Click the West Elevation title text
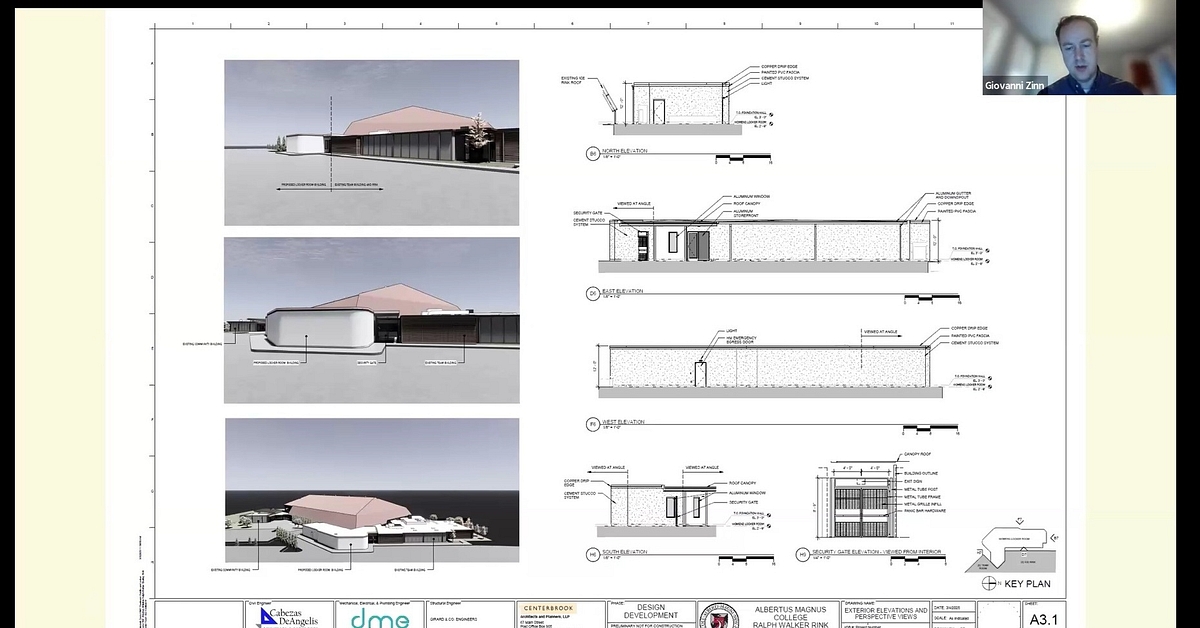This screenshot has height=628, width=1200. tap(623, 422)
